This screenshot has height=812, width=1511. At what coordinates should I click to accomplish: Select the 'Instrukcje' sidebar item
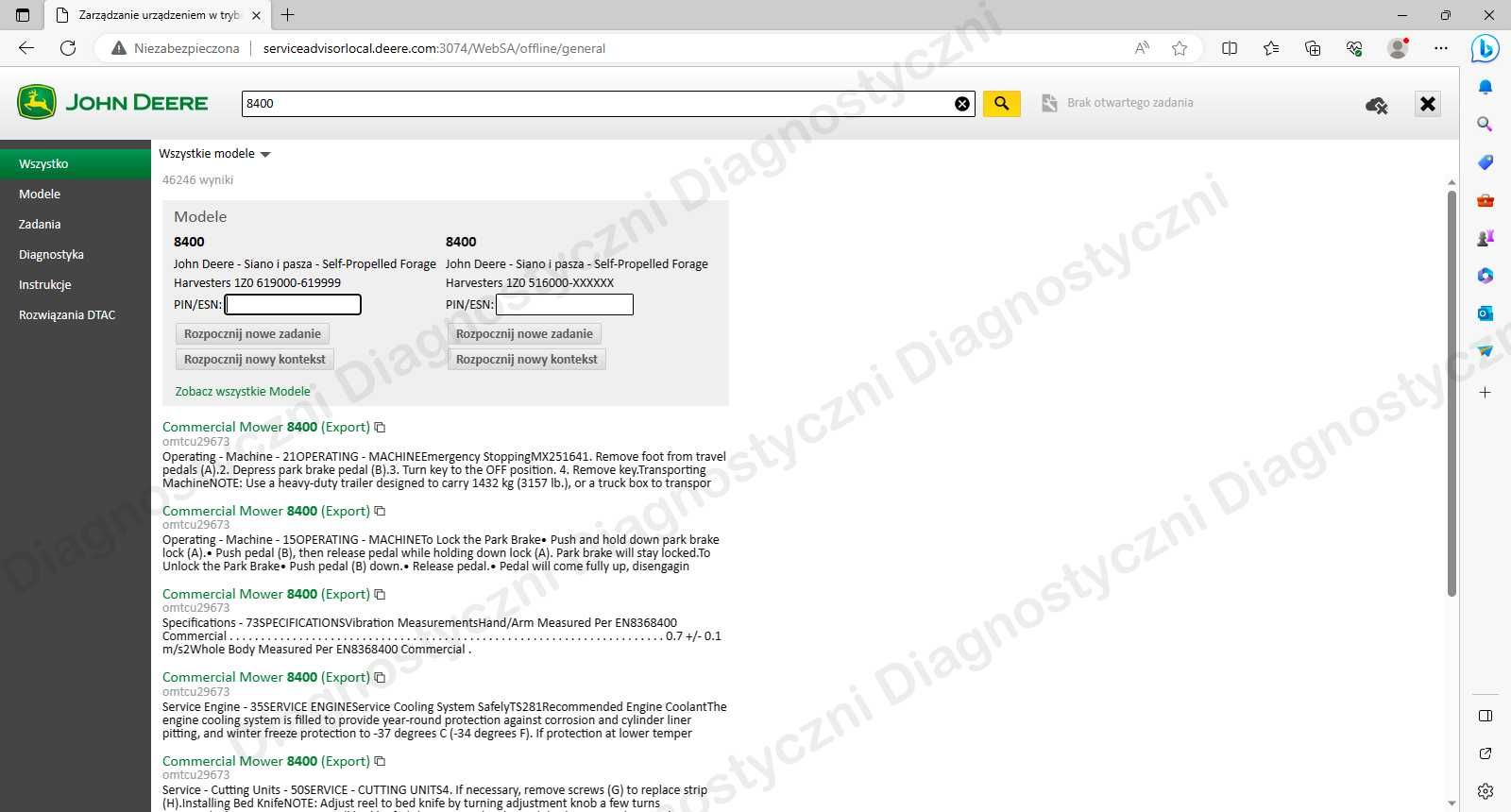pyautogui.click(x=76, y=284)
